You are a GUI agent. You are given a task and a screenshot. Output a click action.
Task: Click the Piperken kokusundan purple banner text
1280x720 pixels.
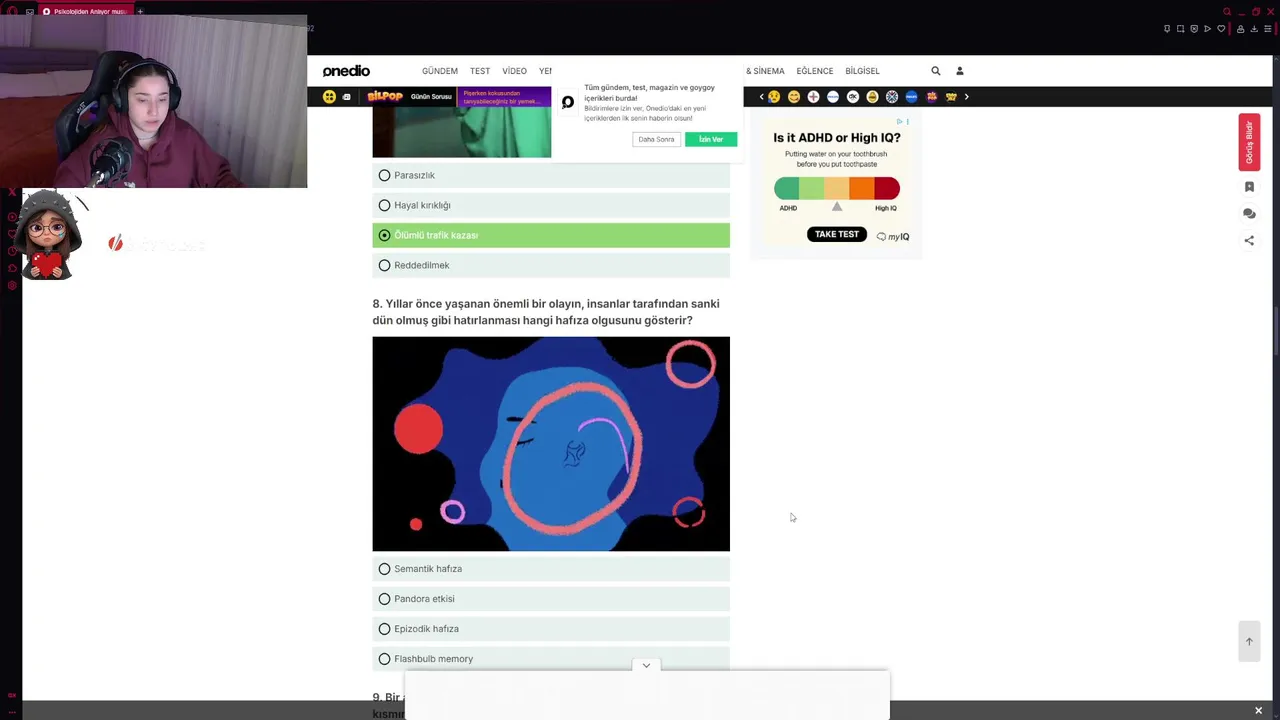502,97
